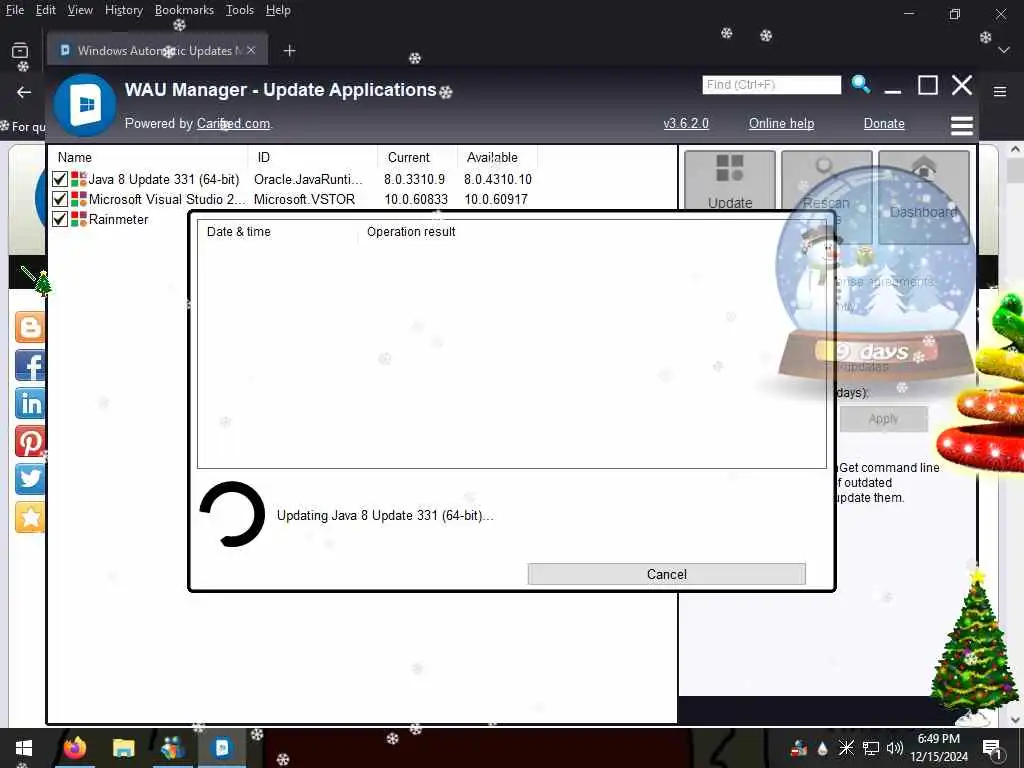Screen dimensions: 1024x768
Task: Open the network tray icon
Action: click(871, 748)
